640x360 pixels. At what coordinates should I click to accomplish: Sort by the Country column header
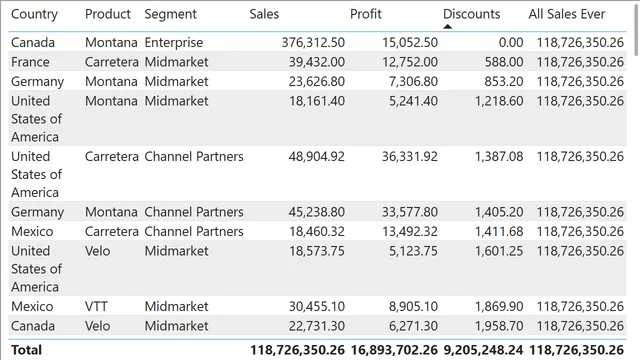tap(34, 14)
